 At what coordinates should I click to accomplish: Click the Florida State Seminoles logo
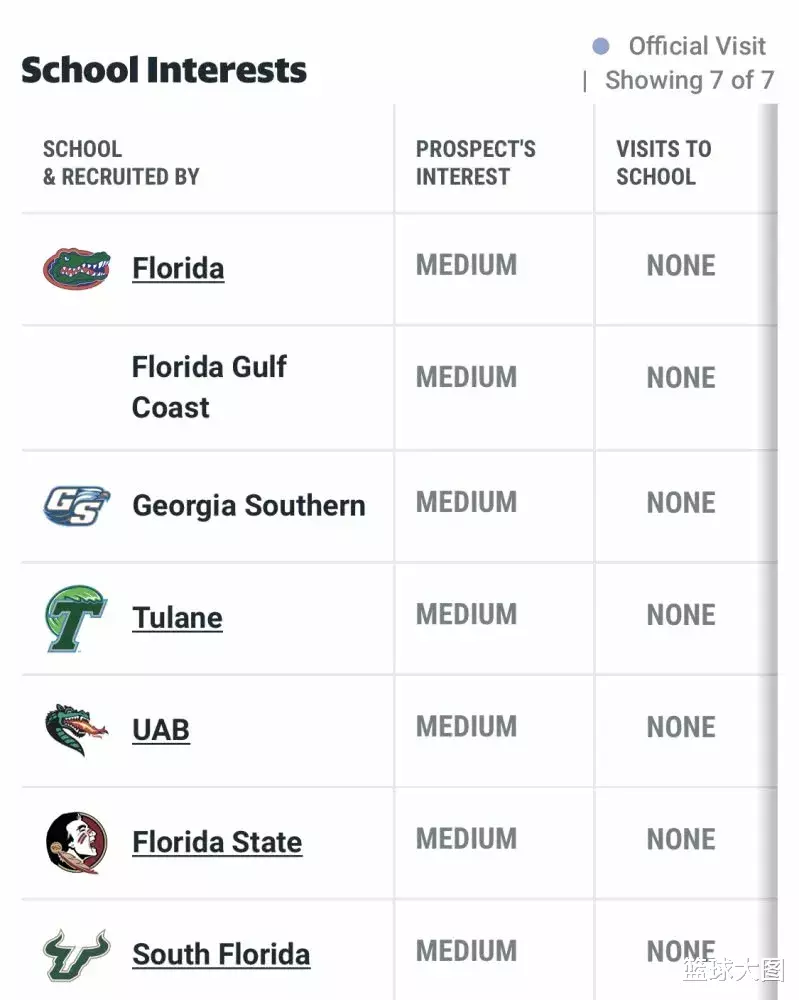[x=76, y=842]
